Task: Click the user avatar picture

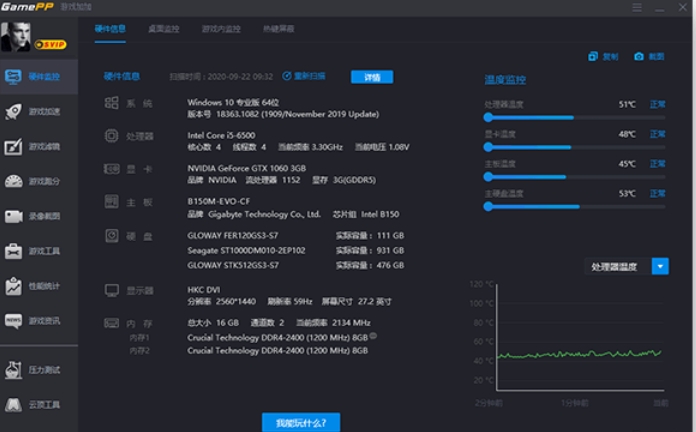Action: point(16,37)
